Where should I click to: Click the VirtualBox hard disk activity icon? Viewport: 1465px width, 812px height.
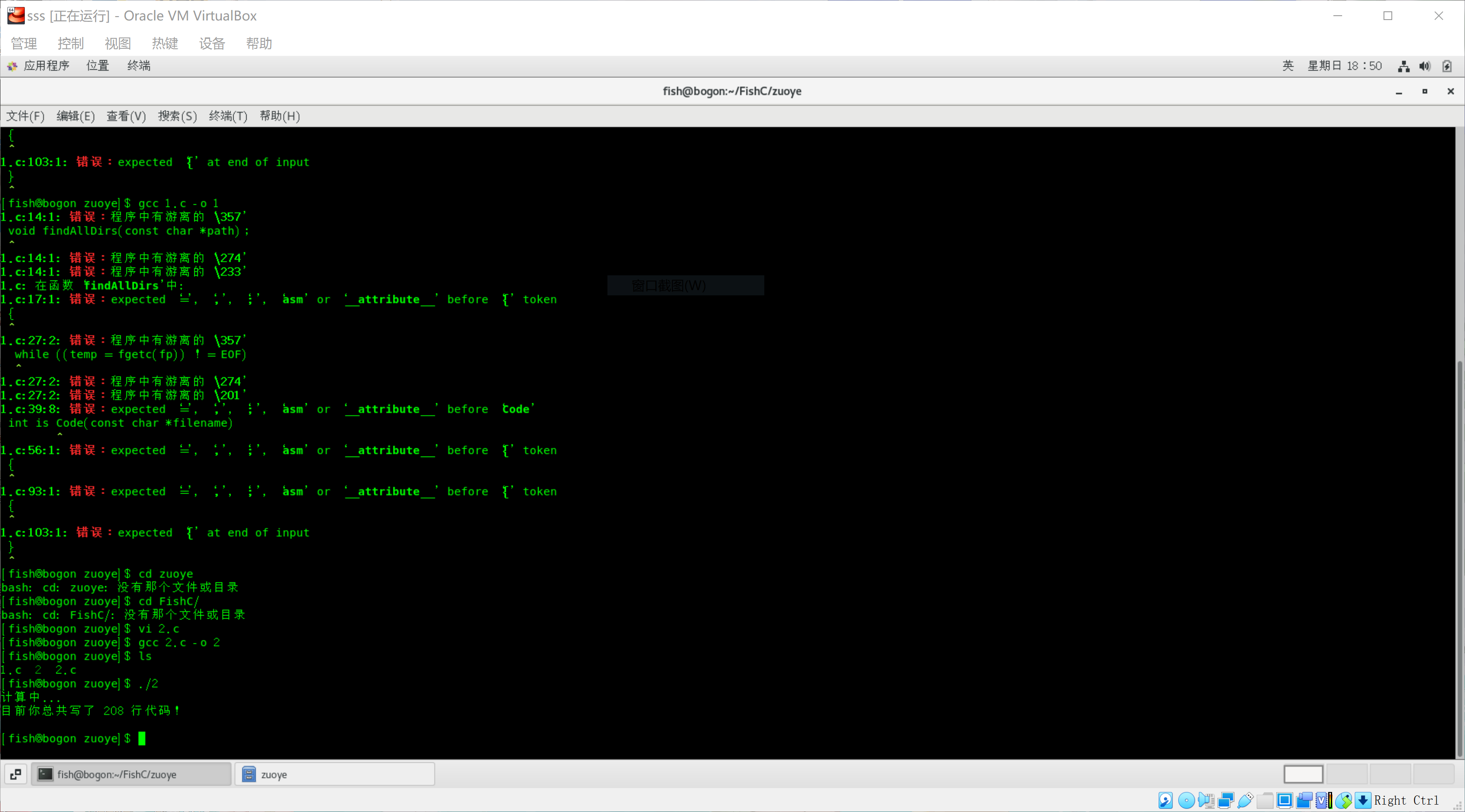tap(1165, 800)
